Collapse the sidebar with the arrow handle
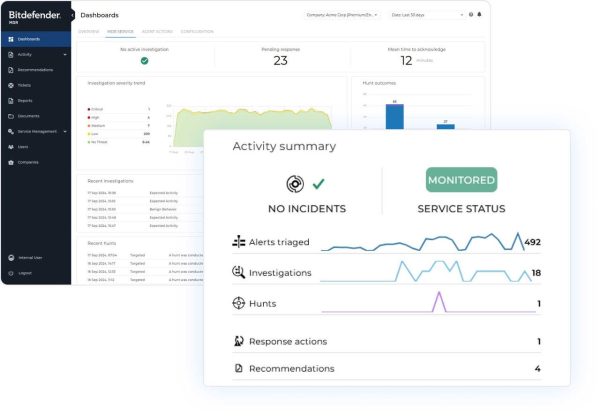The height and width of the screenshot is (416, 600). pyautogui.click(x=72, y=15)
